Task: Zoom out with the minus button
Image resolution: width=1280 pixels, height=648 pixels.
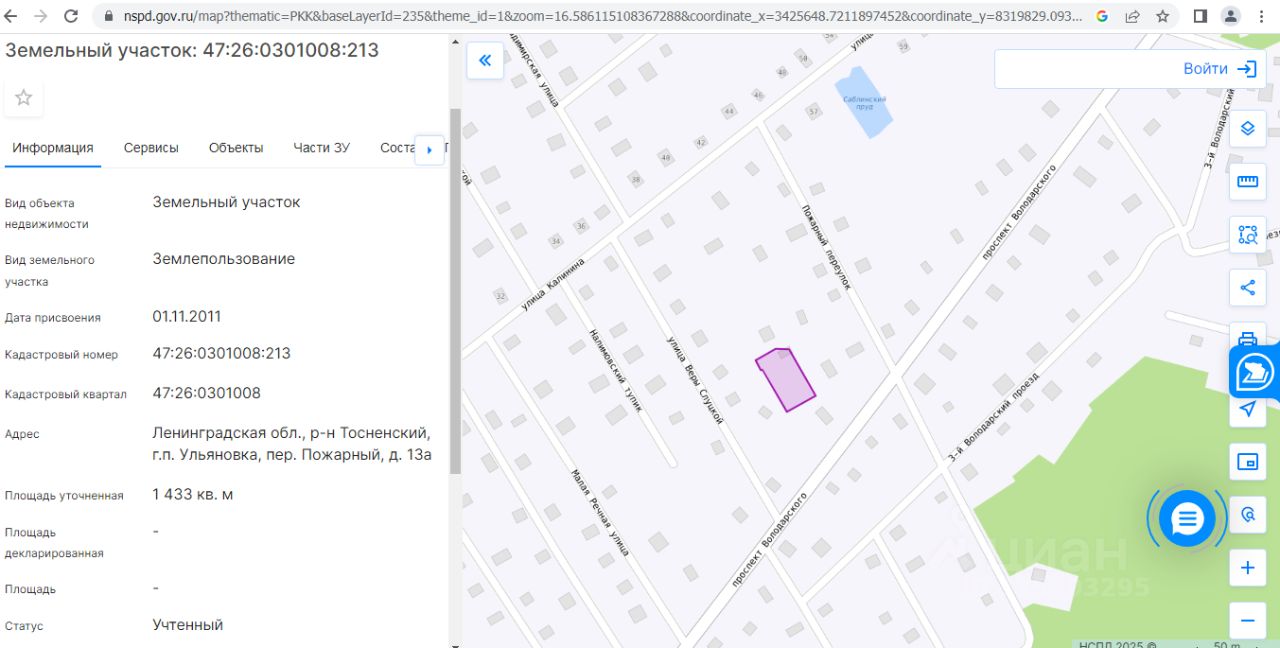Action: [x=1247, y=621]
